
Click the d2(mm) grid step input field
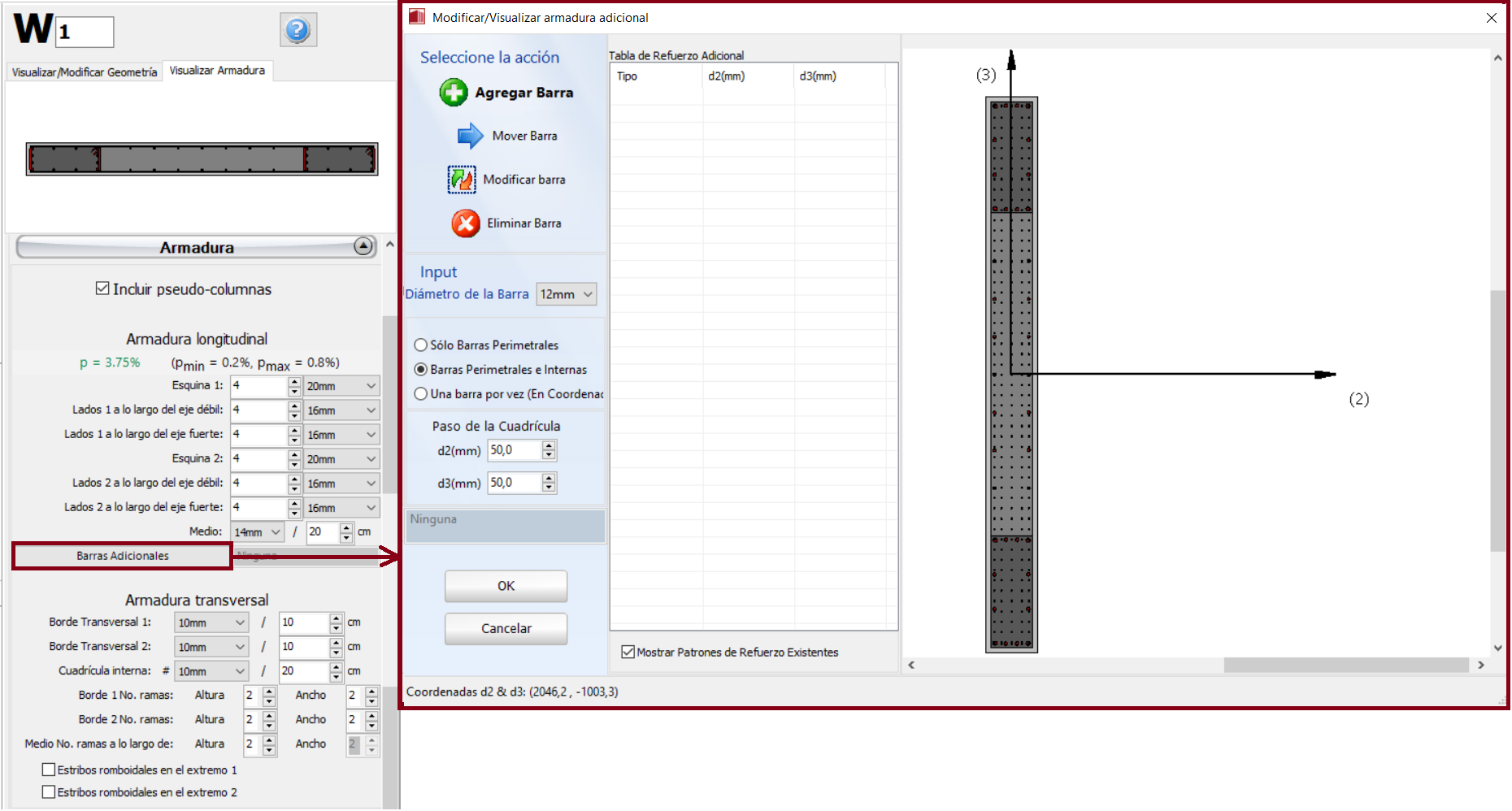click(515, 450)
